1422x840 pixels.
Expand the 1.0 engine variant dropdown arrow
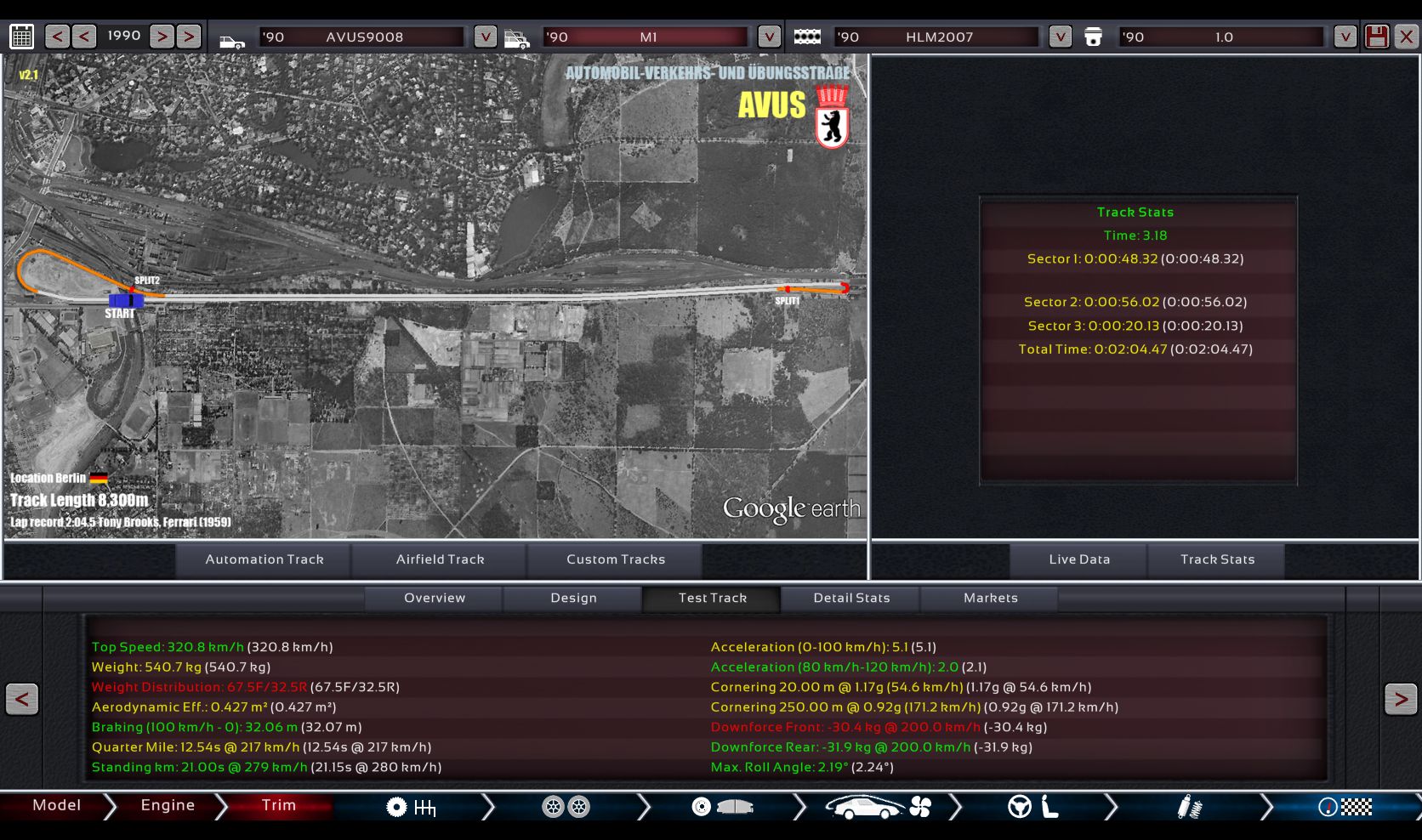point(1345,37)
